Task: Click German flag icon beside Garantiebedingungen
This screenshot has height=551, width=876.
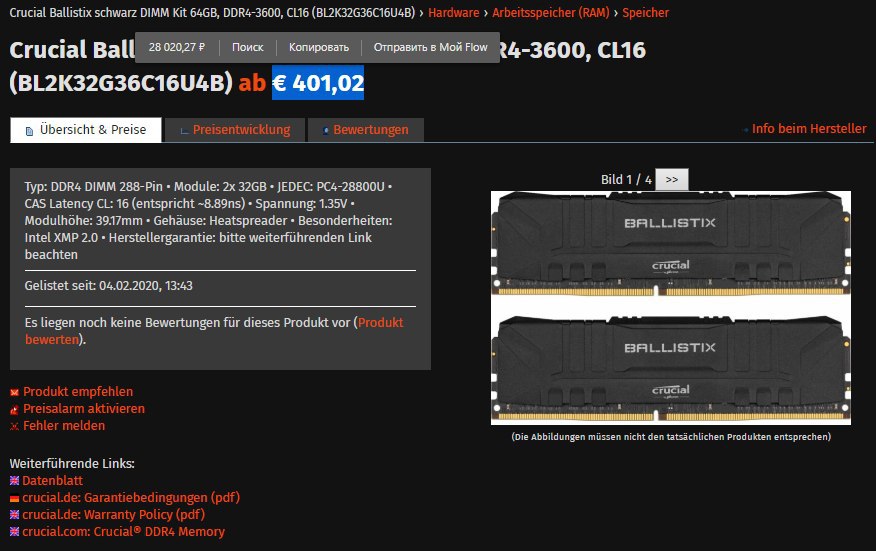Action: (x=15, y=498)
